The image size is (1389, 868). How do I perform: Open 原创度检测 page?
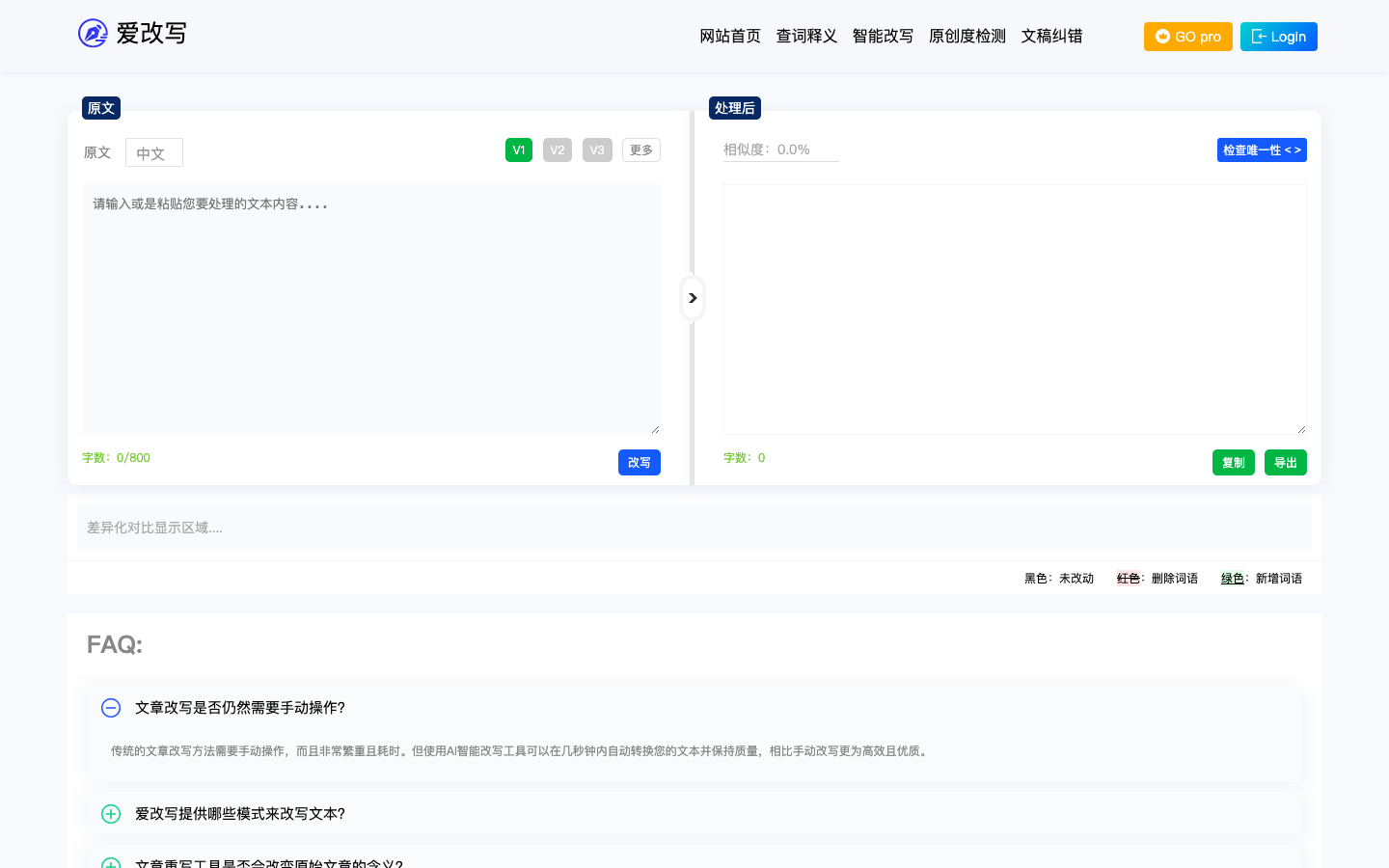pyautogui.click(x=967, y=37)
